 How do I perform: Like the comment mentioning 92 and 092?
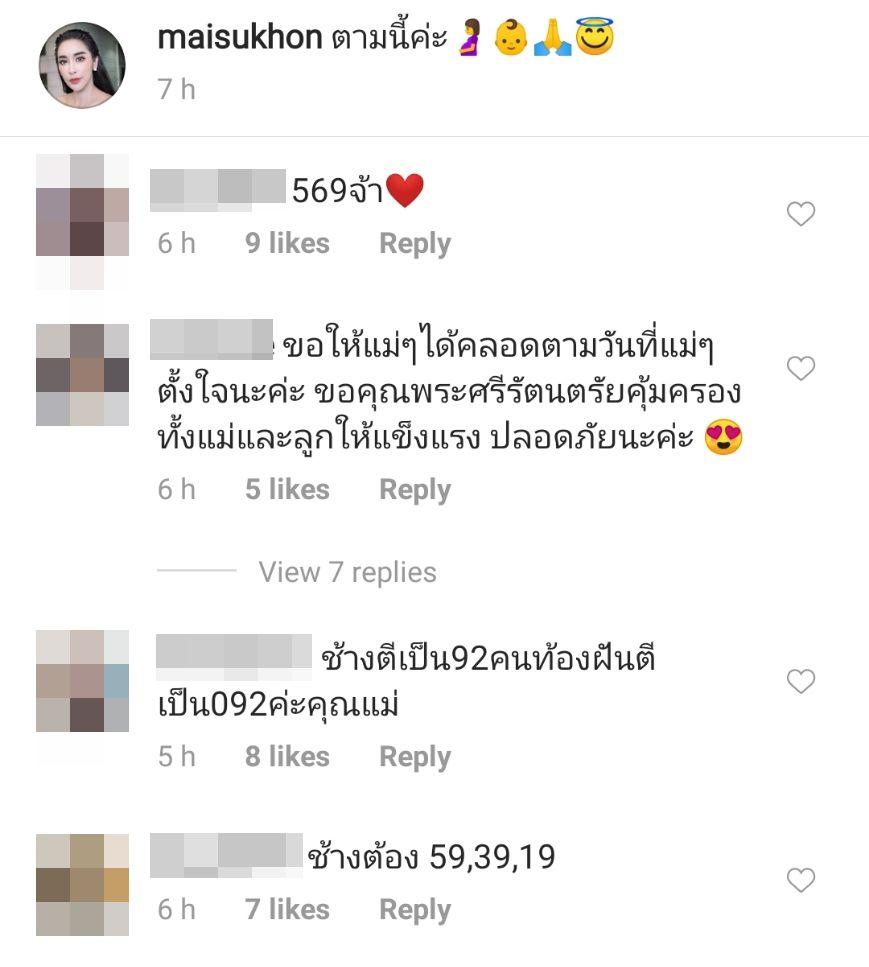(801, 681)
